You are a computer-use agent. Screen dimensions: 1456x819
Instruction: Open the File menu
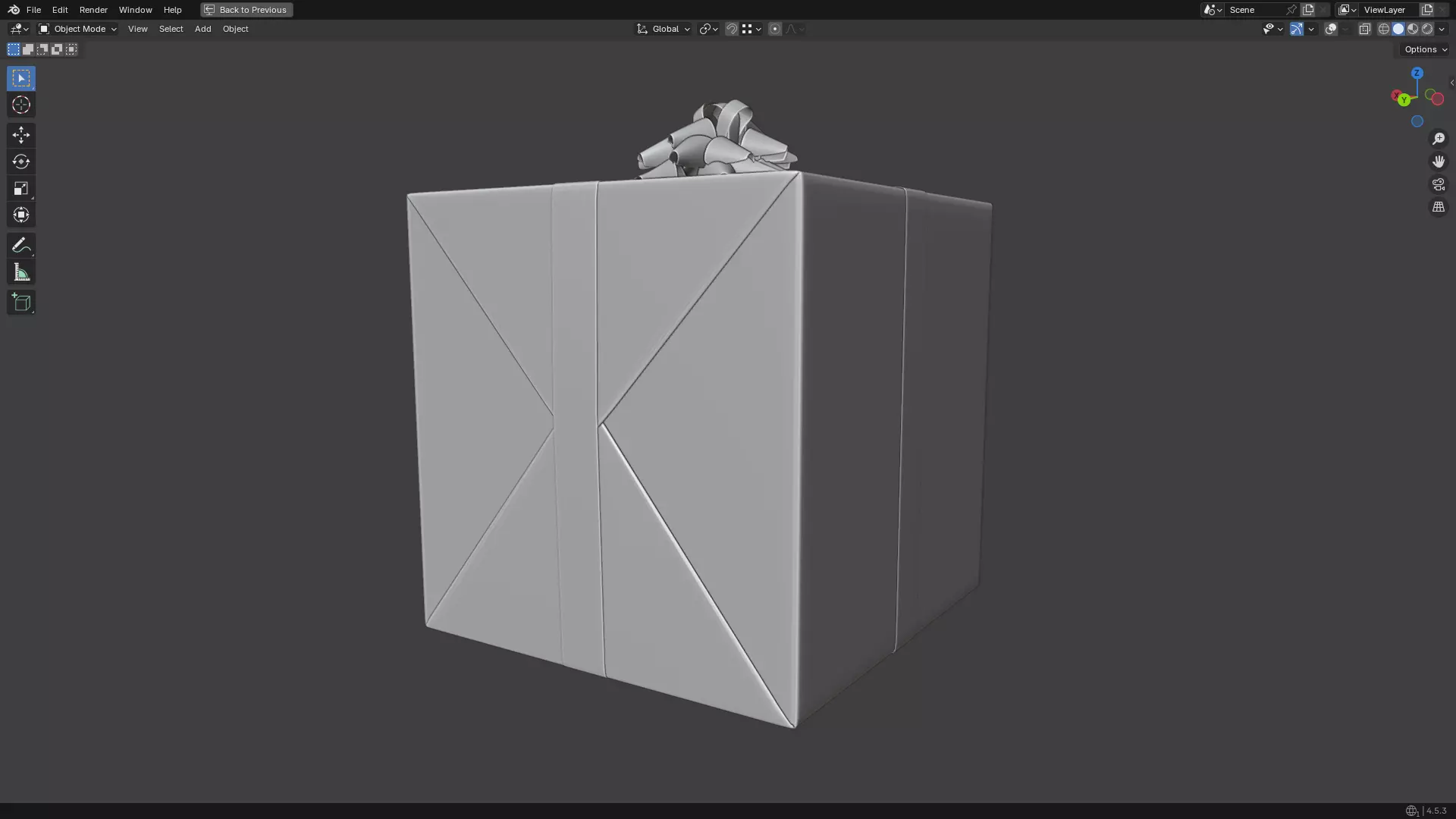pyautogui.click(x=33, y=10)
